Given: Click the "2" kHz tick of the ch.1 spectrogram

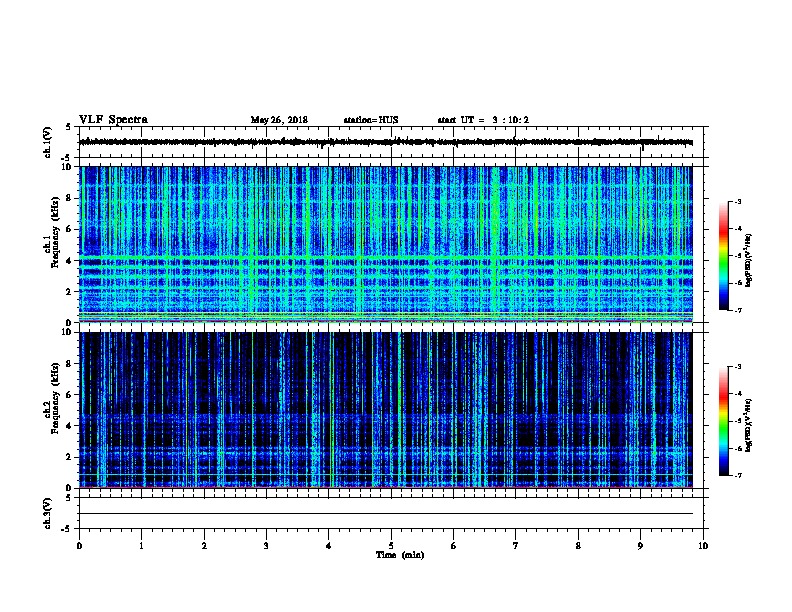Looking at the screenshot, I should pos(70,292).
